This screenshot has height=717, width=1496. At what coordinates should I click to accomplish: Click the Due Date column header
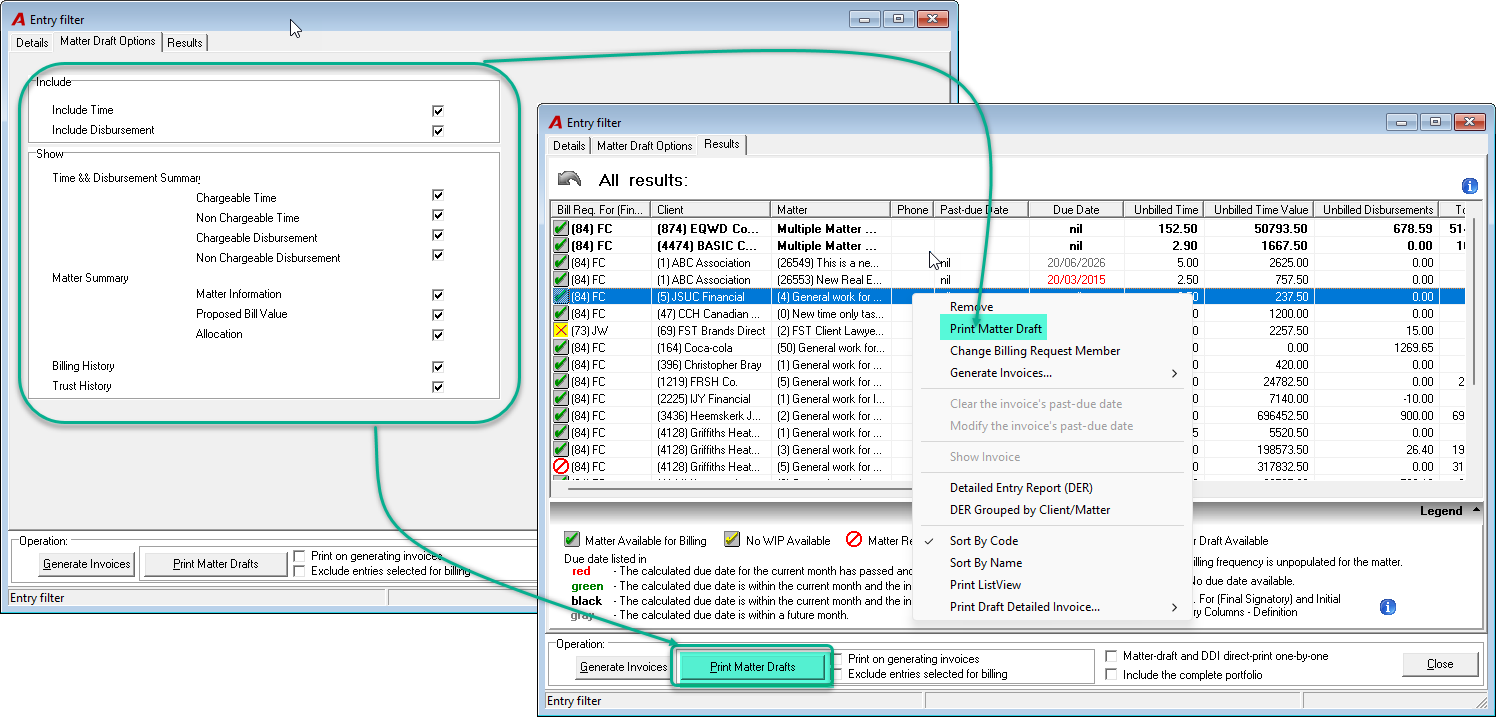pyautogui.click(x=1076, y=210)
